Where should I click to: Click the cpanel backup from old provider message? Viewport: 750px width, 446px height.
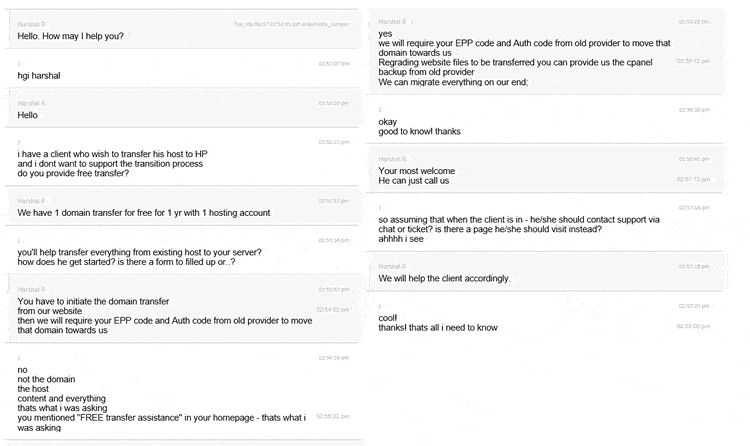point(515,67)
